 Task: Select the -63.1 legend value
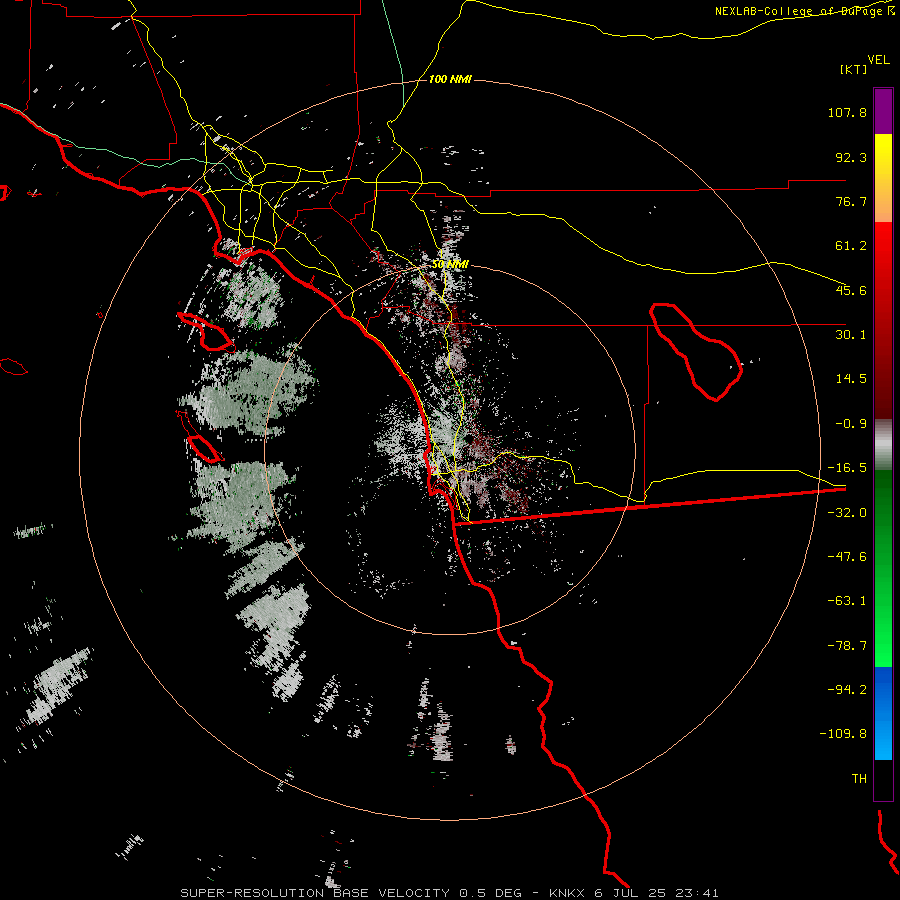coord(847,601)
